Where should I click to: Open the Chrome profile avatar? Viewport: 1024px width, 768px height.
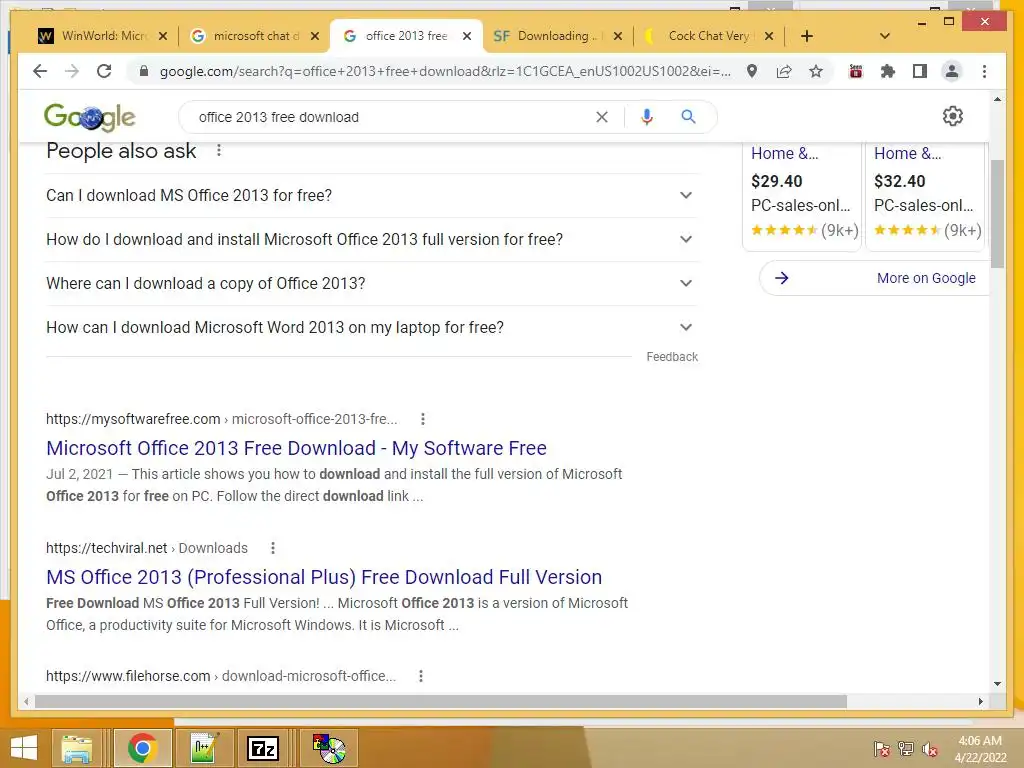pos(952,71)
